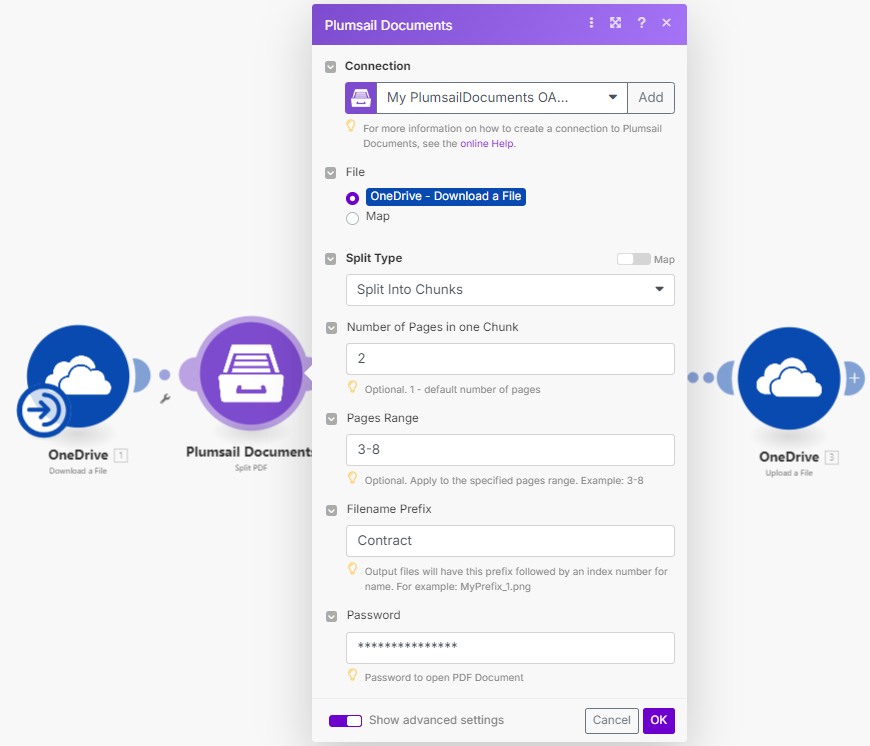Click the Cancel button

coord(611,720)
